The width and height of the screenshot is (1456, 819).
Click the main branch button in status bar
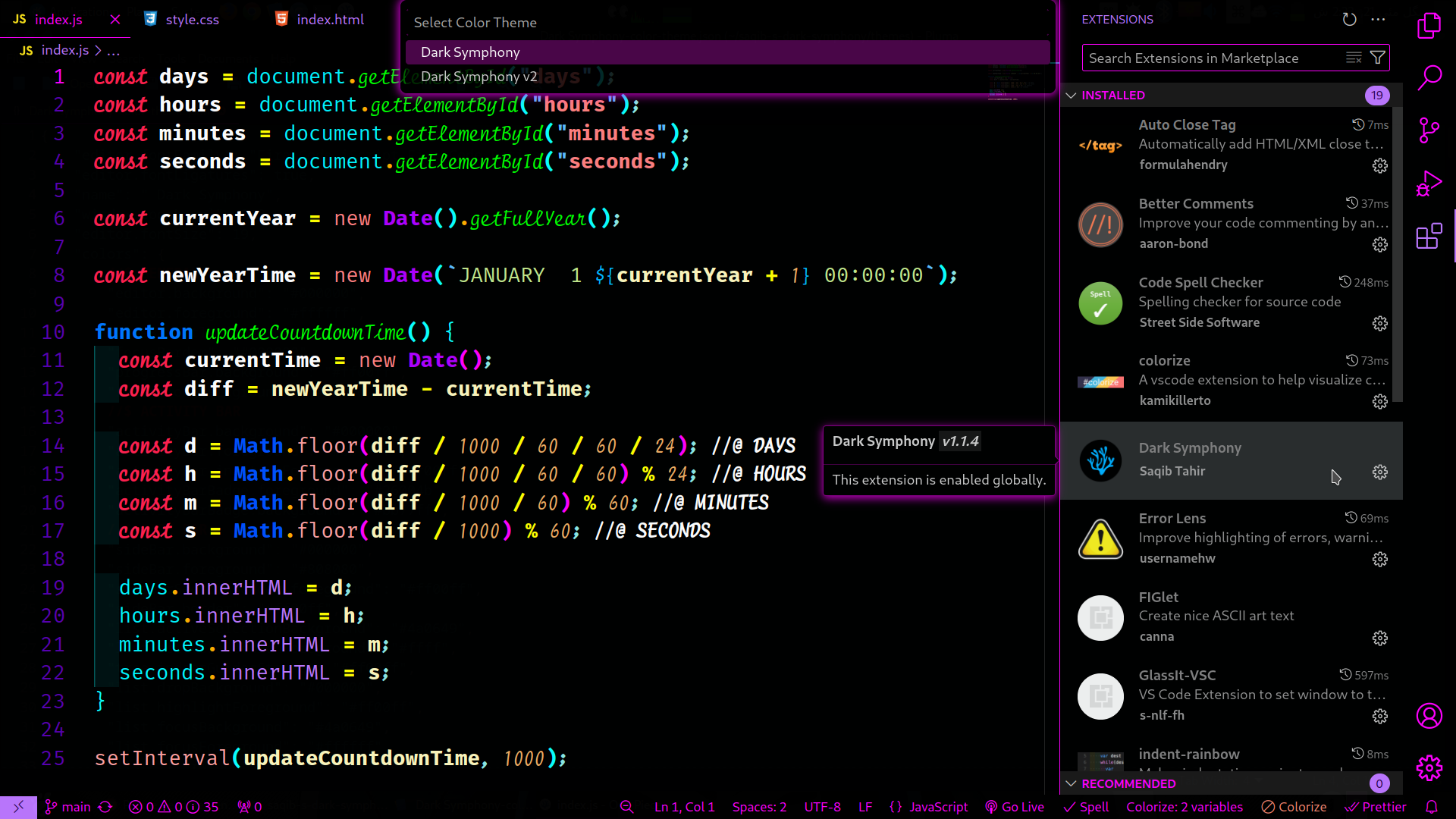pyautogui.click(x=68, y=807)
